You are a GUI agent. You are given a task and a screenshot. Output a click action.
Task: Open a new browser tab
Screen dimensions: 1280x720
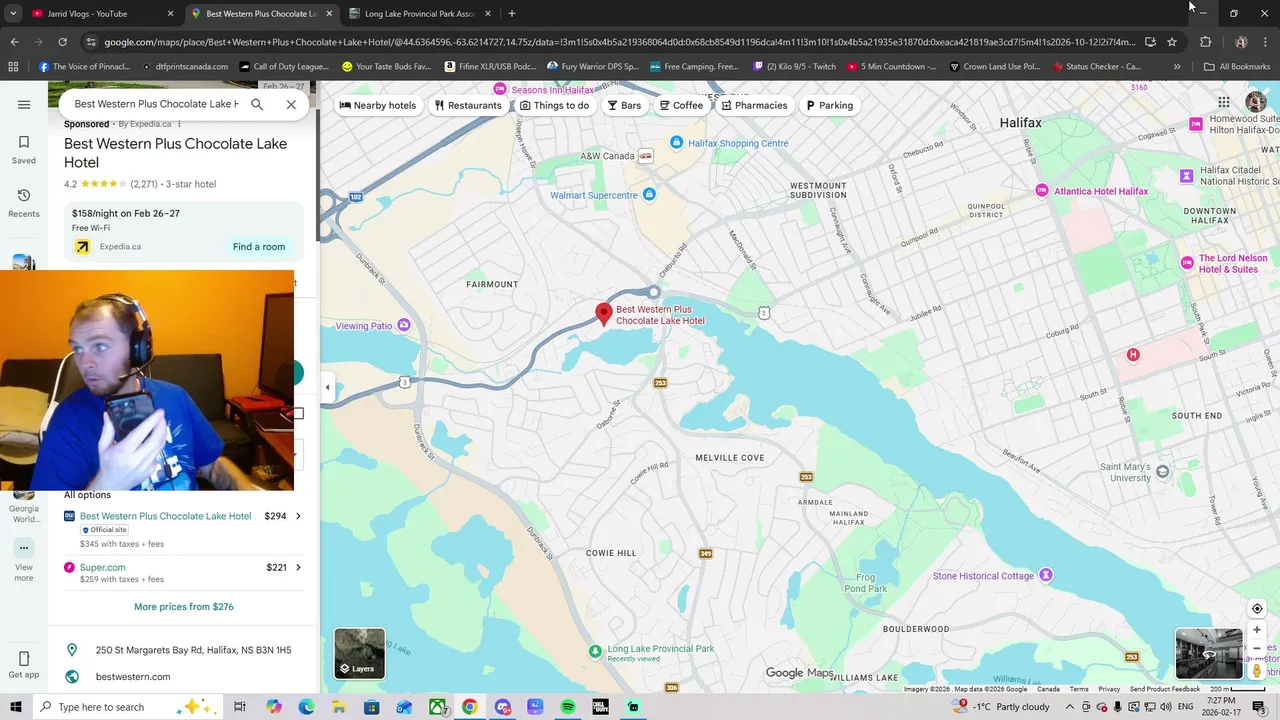pos(512,14)
